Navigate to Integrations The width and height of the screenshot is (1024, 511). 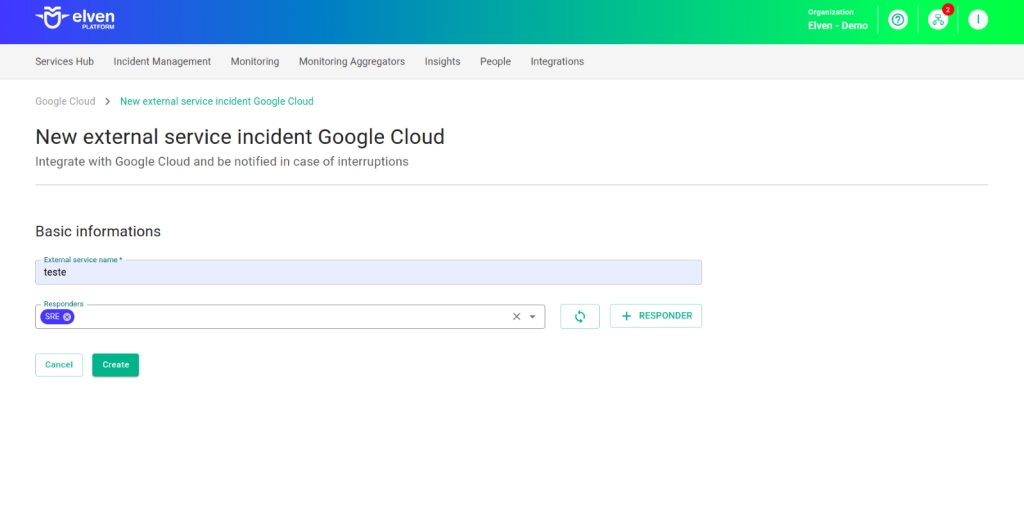(x=557, y=61)
